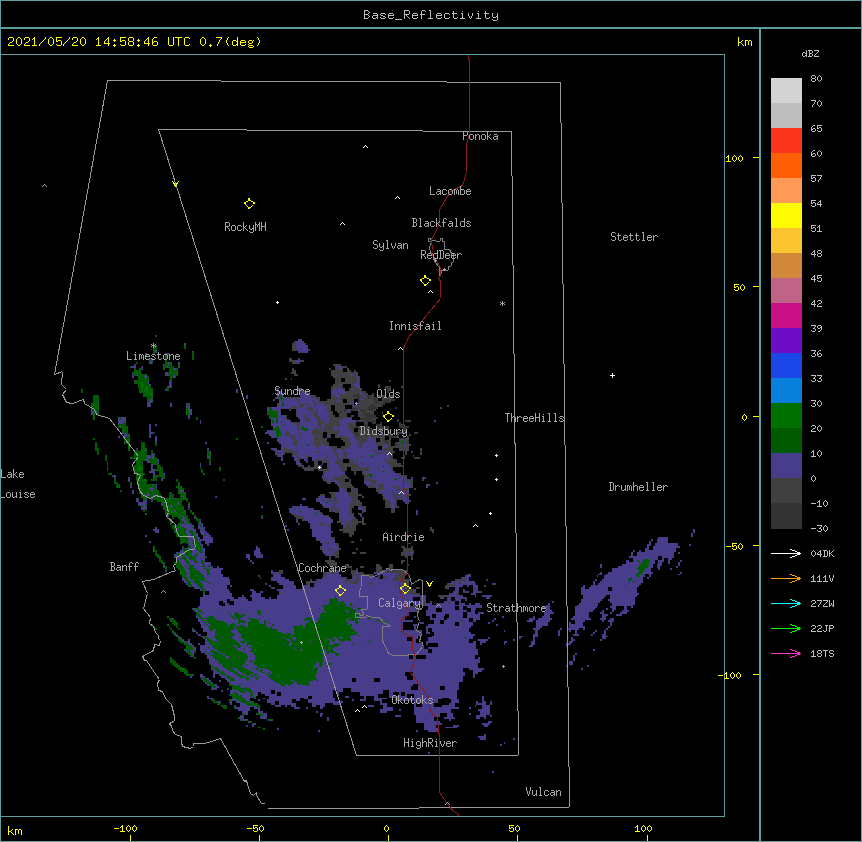
Task: Click the RedDeer city label
Action: pos(441,255)
